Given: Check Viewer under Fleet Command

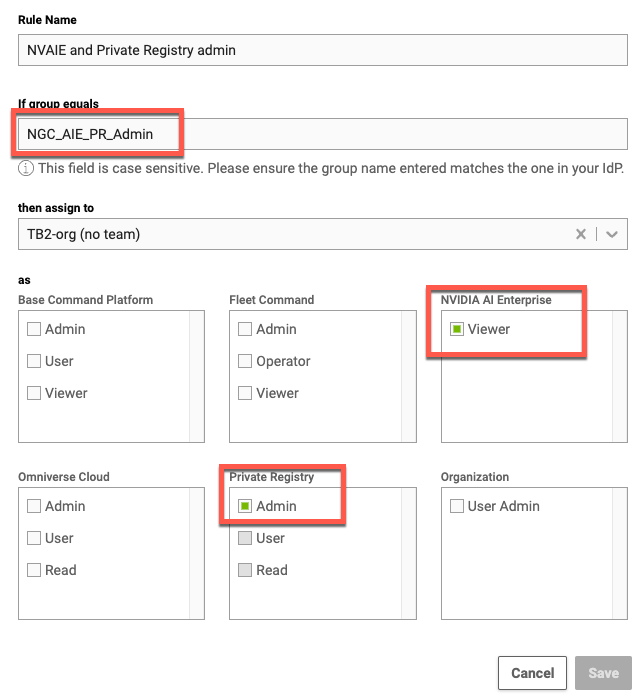Looking at the screenshot, I should [245, 393].
